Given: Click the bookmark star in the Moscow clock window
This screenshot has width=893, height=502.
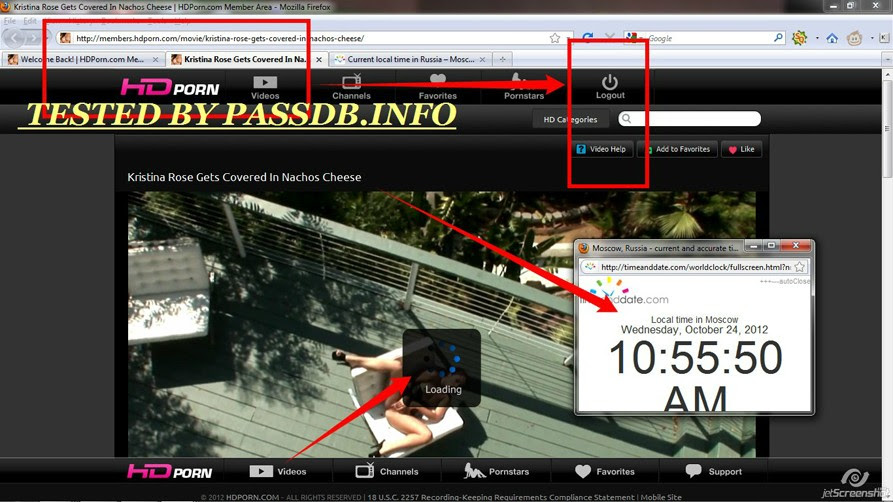Looking at the screenshot, I should click(800, 267).
